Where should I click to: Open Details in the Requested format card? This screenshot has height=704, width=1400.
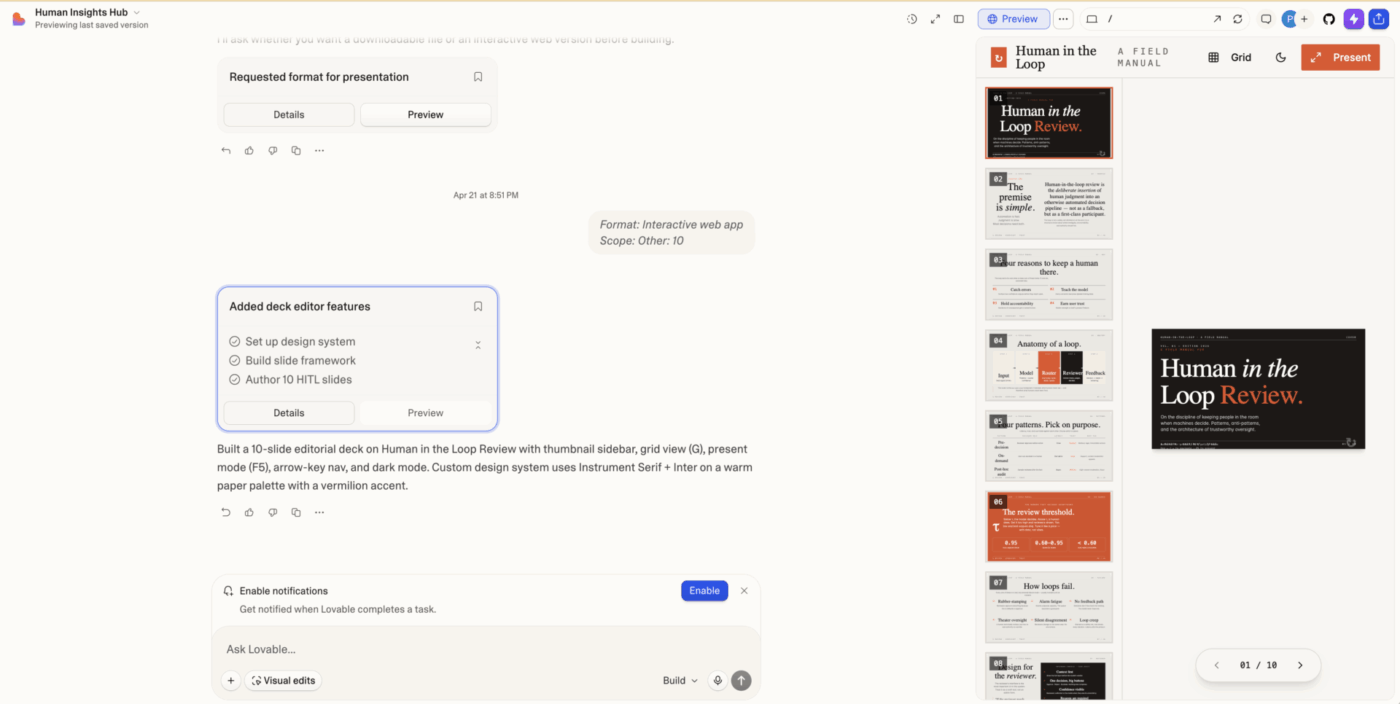(x=289, y=115)
